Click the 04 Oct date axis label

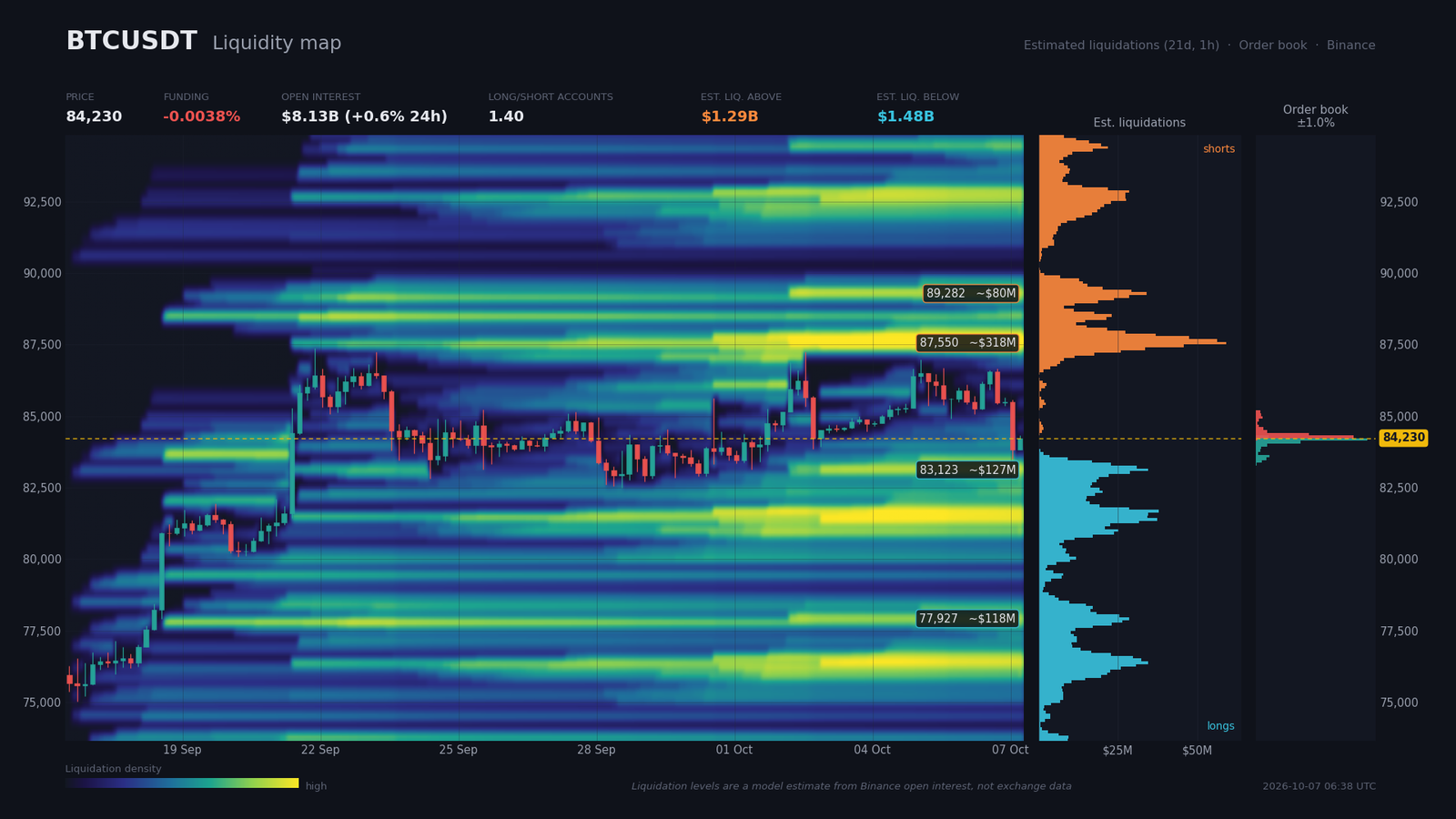point(872,750)
